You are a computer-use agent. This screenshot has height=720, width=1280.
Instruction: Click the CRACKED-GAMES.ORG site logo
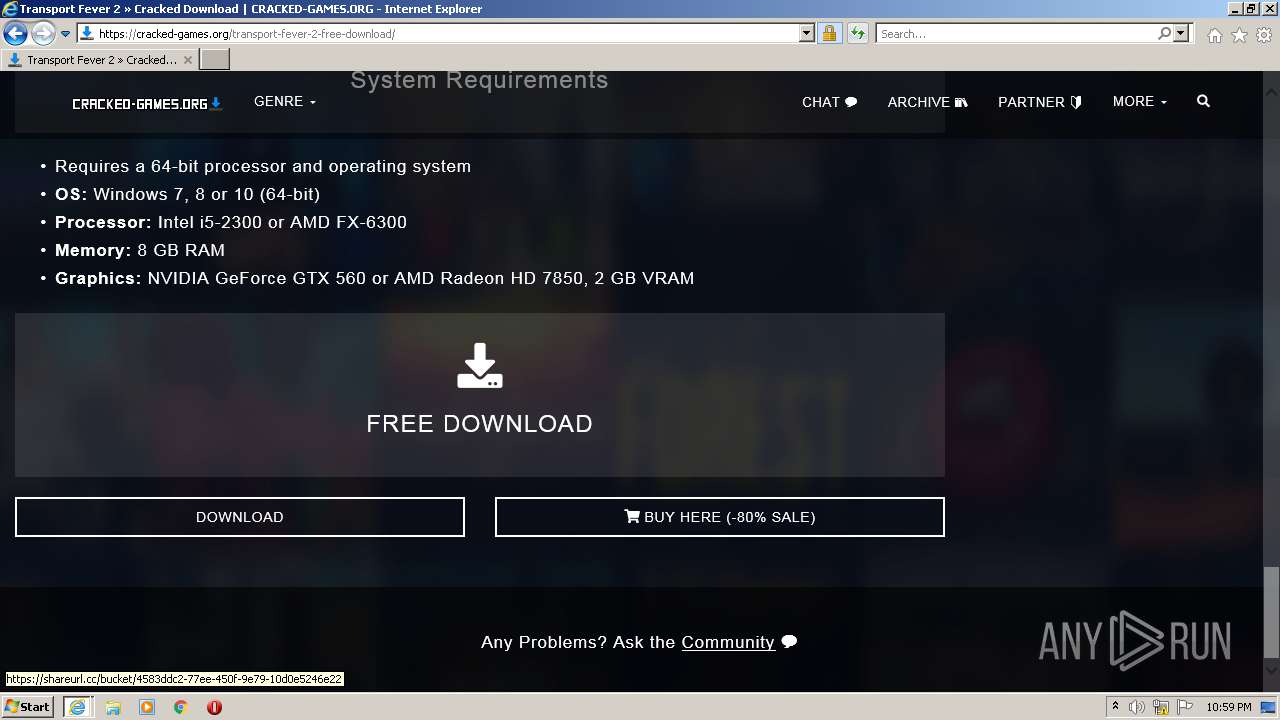(x=147, y=103)
